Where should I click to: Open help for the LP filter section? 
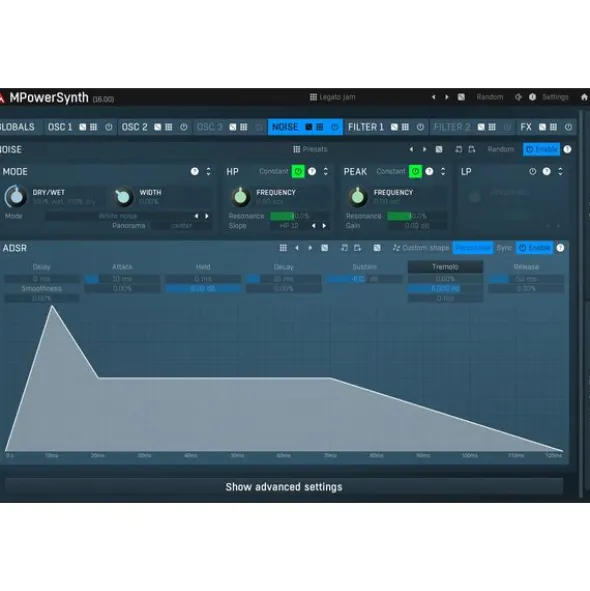click(x=546, y=171)
